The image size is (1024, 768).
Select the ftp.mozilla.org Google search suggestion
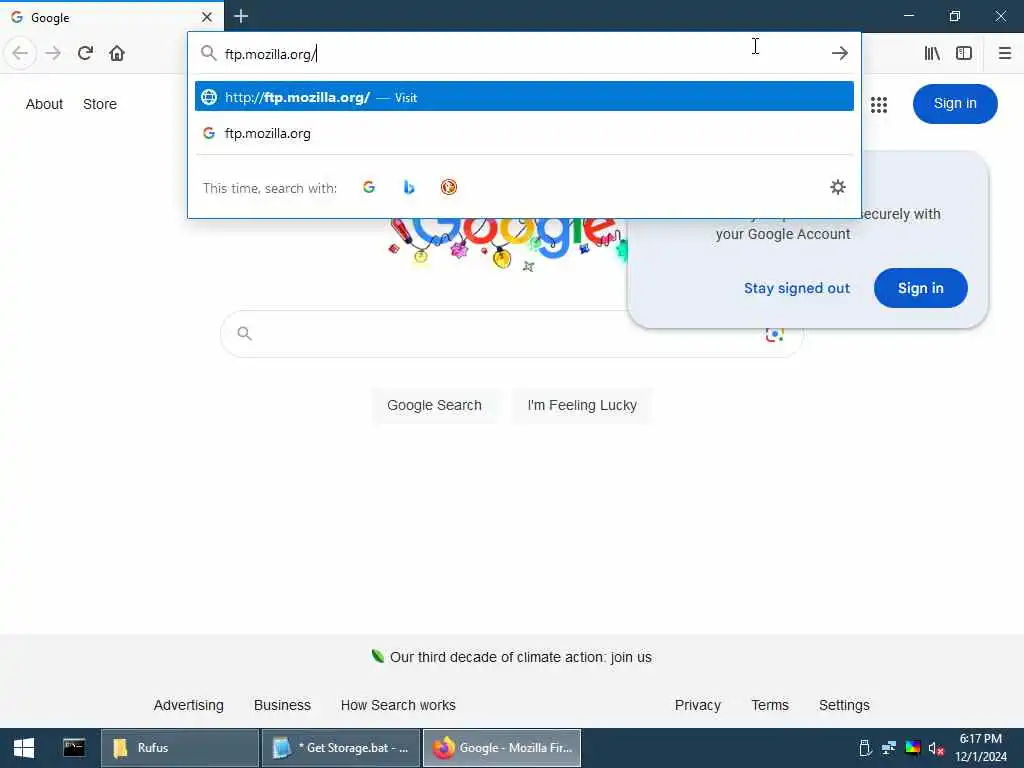(x=524, y=133)
